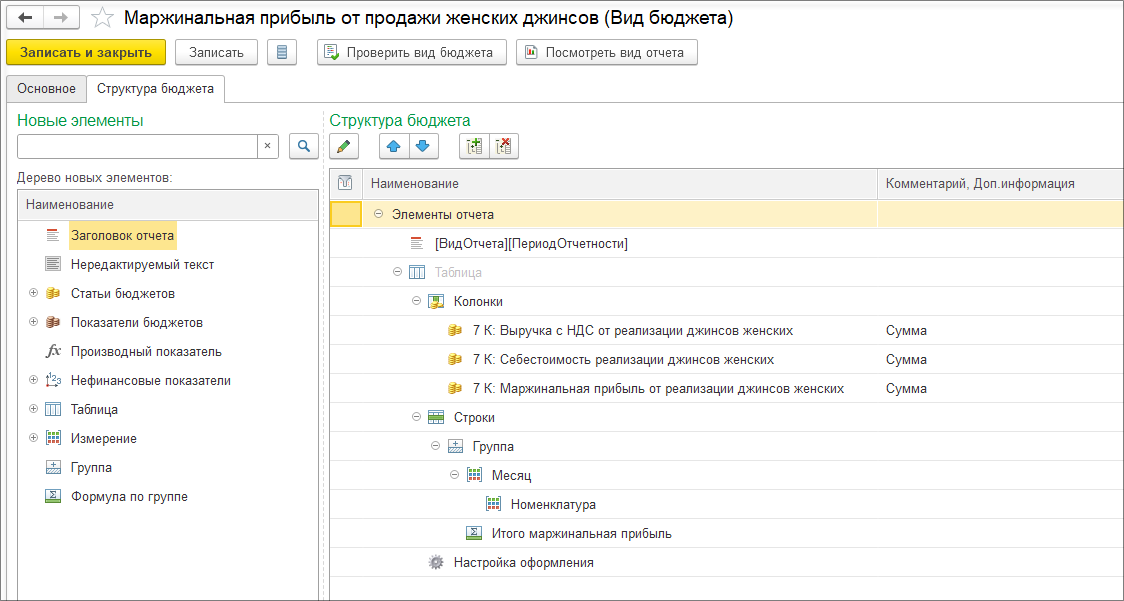Image resolution: width=1124 pixels, height=601 pixels.
Task: Click inside the new elements search input field
Action: point(137,146)
